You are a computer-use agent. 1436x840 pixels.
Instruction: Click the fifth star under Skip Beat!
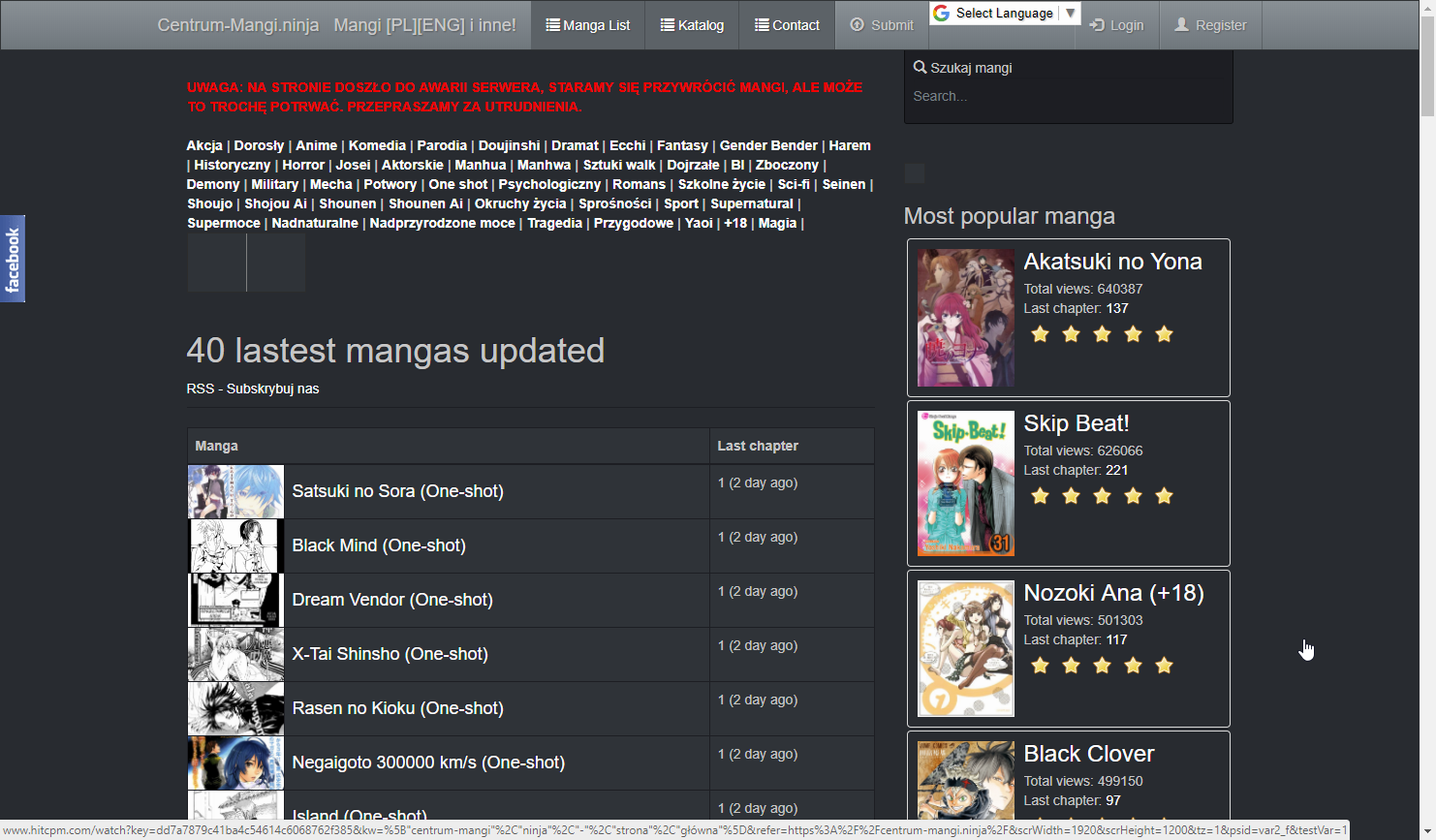coord(1164,496)
